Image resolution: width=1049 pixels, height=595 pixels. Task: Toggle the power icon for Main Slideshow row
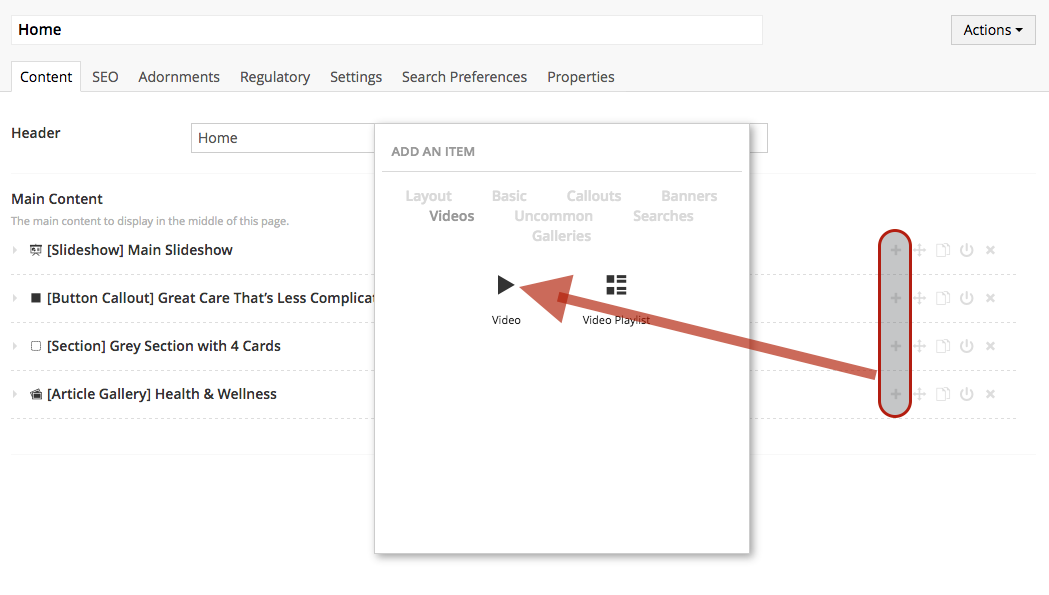(x=966, y=249)
